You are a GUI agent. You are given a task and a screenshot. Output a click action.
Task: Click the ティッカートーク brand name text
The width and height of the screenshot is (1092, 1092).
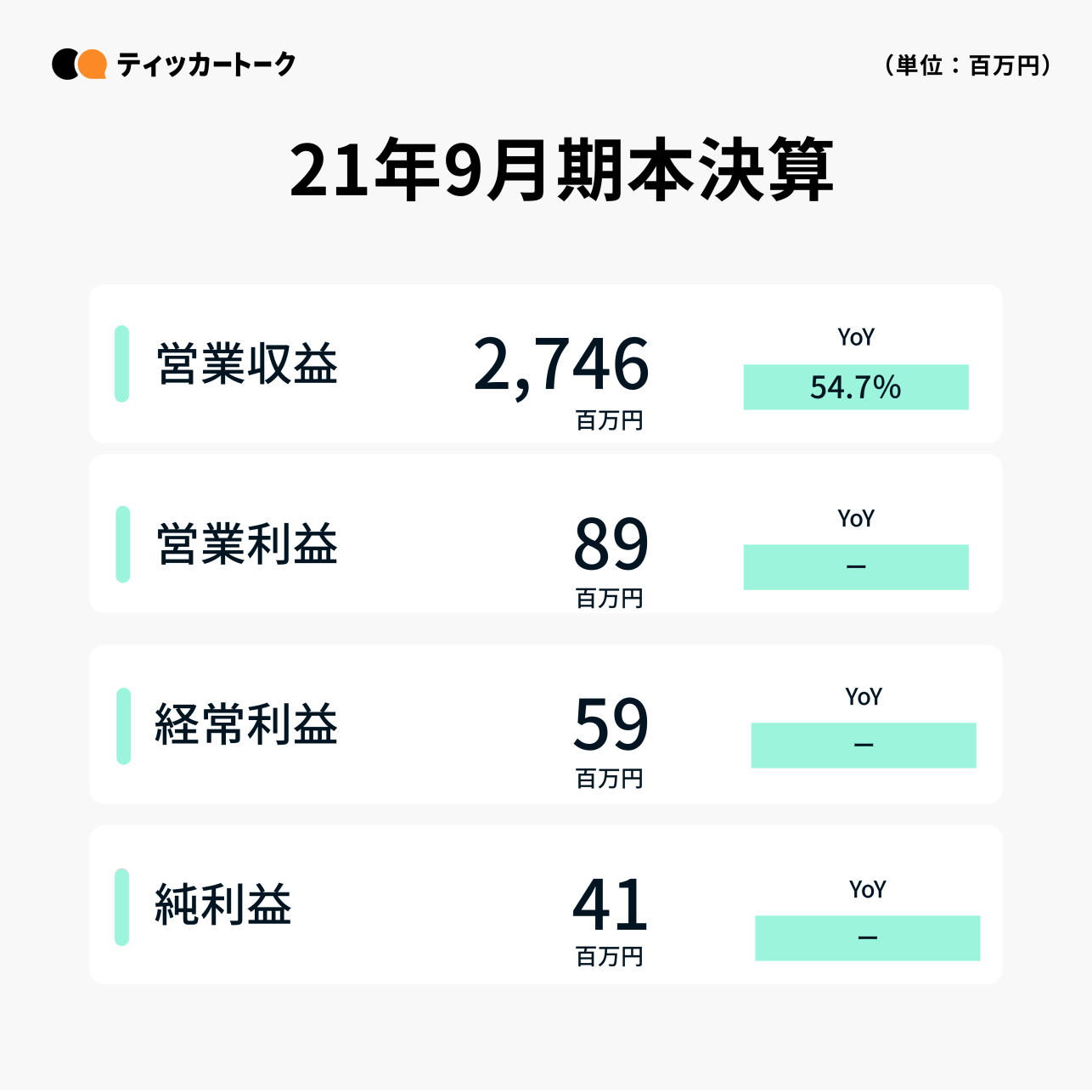point(206,65)
